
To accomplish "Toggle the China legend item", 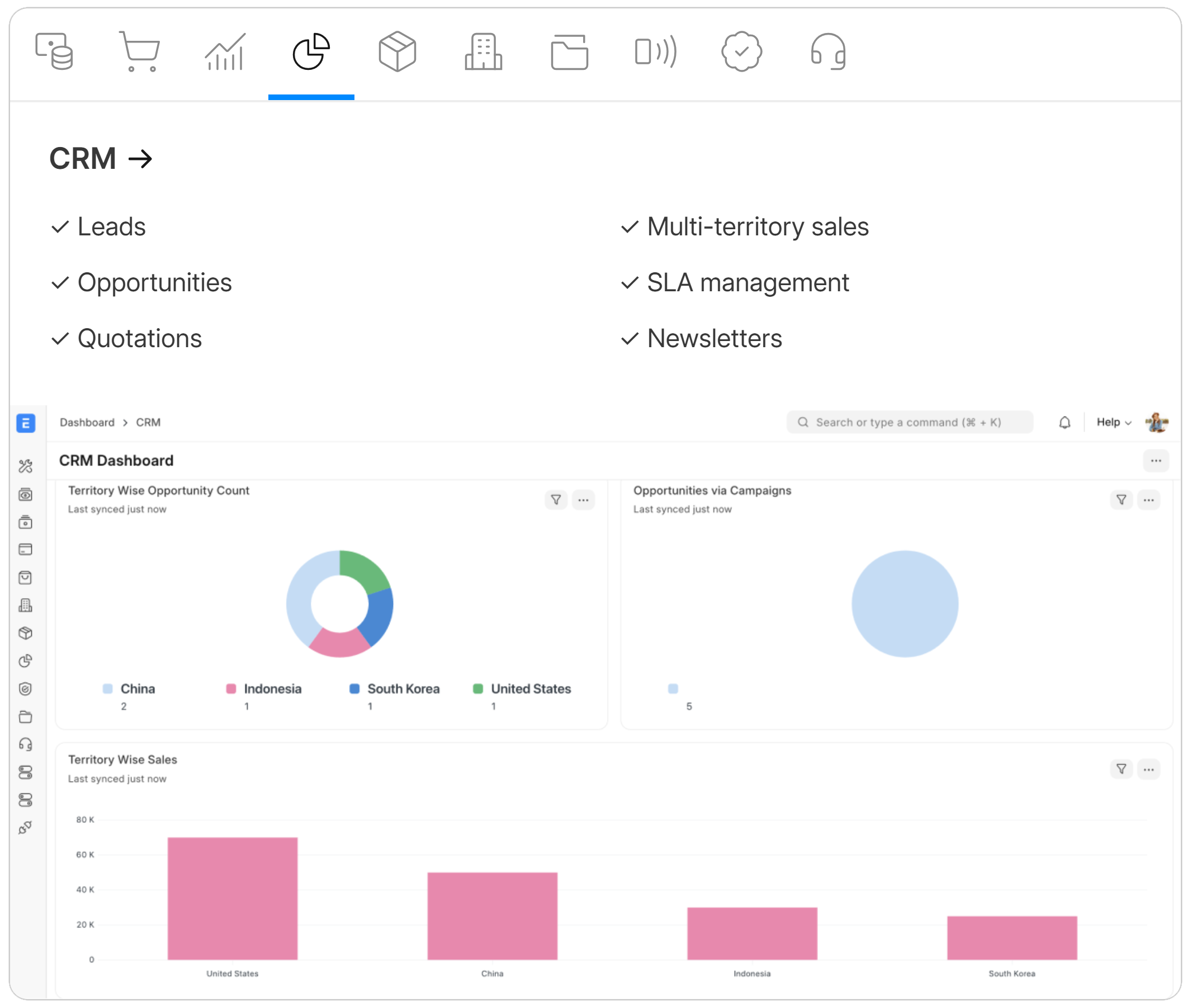I will 137,689.
